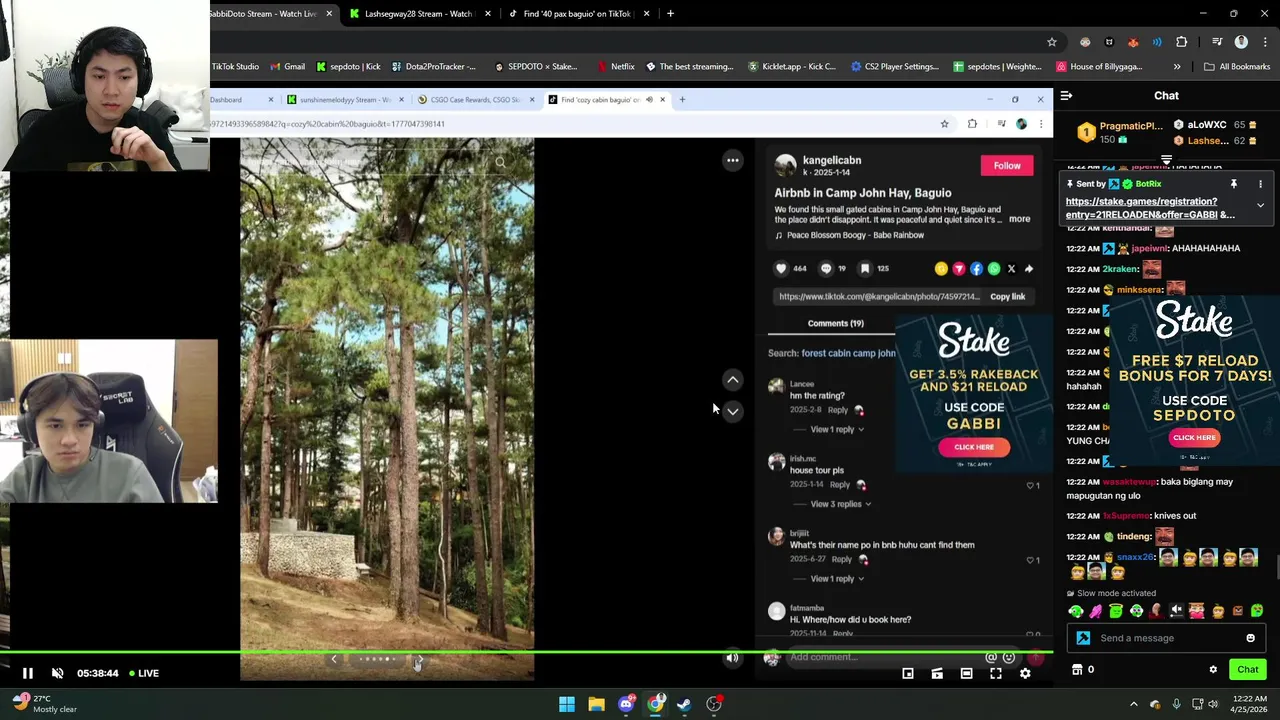Open the Peace Blossom Boogy sound link
Image resolution: width=1280 pixels, height=720 pixels.
[x=855, y=235]
